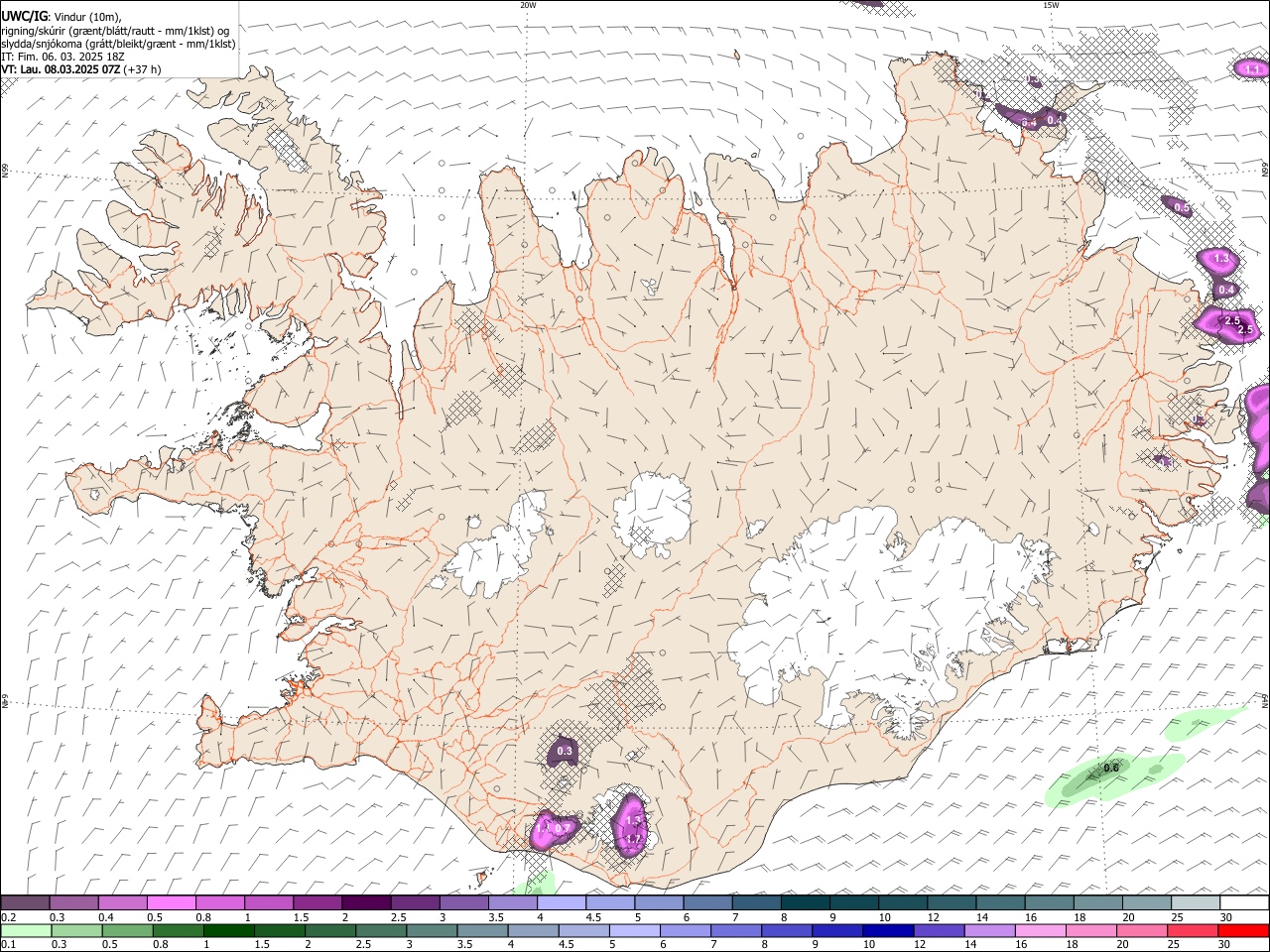The width and height of the screenshot is (1270, 952).
Task: Pick the darkest purple swatch between 2 and 2.5, upper scale
Action: [x=365, y=903]
